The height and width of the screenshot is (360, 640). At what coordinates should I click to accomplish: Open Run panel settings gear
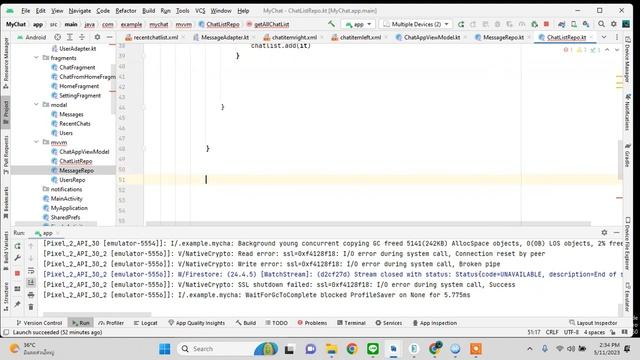[x=604, y=232]
